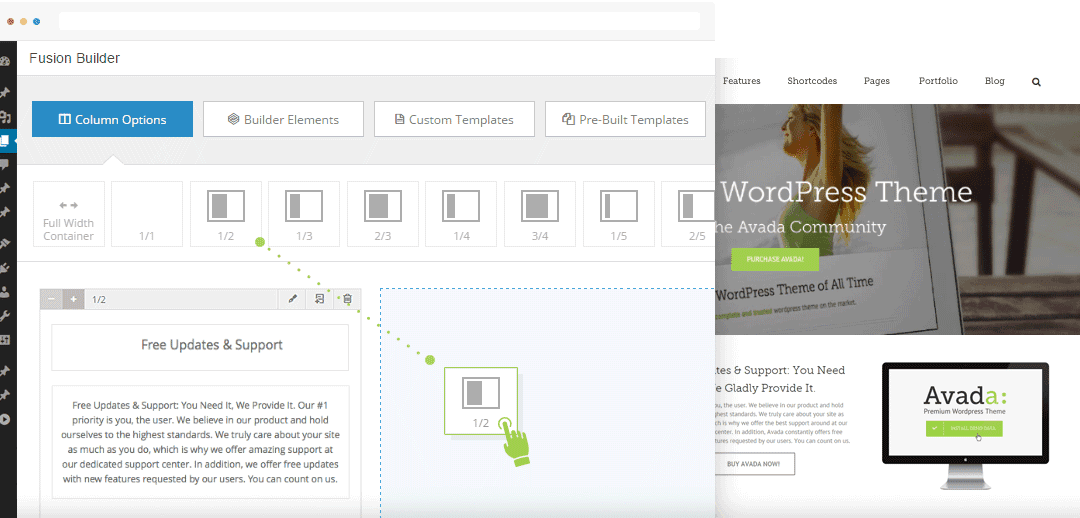Open the Tools wrench icon in sidebar
This screenshot has width=1080, height=518.
pyautogui.click(x=5, y=315)
